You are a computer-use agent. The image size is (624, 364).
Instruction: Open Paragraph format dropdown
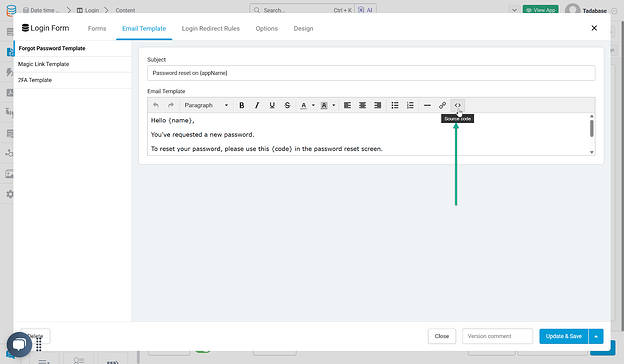(x=206, y=105)
